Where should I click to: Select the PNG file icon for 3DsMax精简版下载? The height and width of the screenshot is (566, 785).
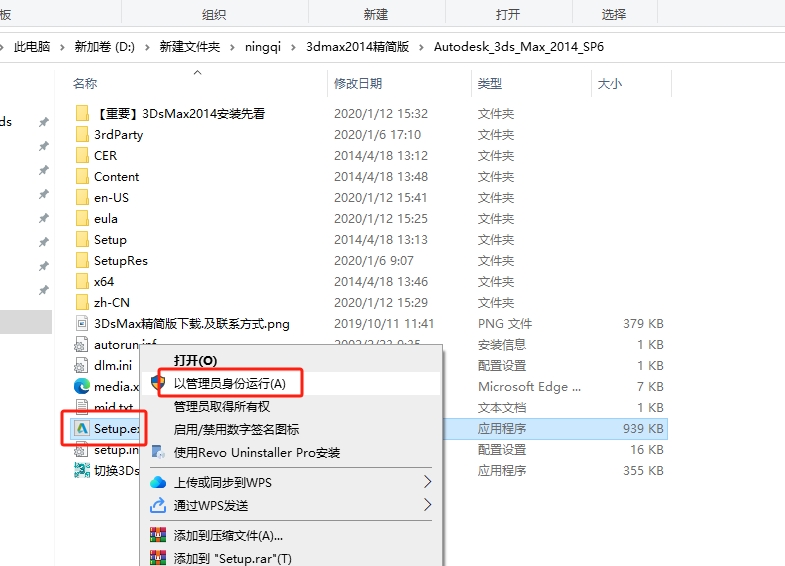tap(82, 324)
